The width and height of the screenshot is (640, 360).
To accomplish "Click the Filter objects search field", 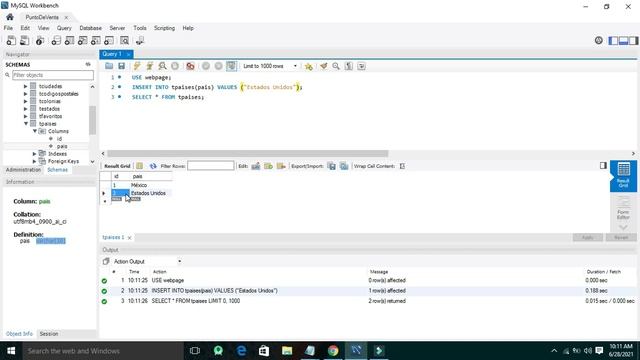I will [53, 75].
